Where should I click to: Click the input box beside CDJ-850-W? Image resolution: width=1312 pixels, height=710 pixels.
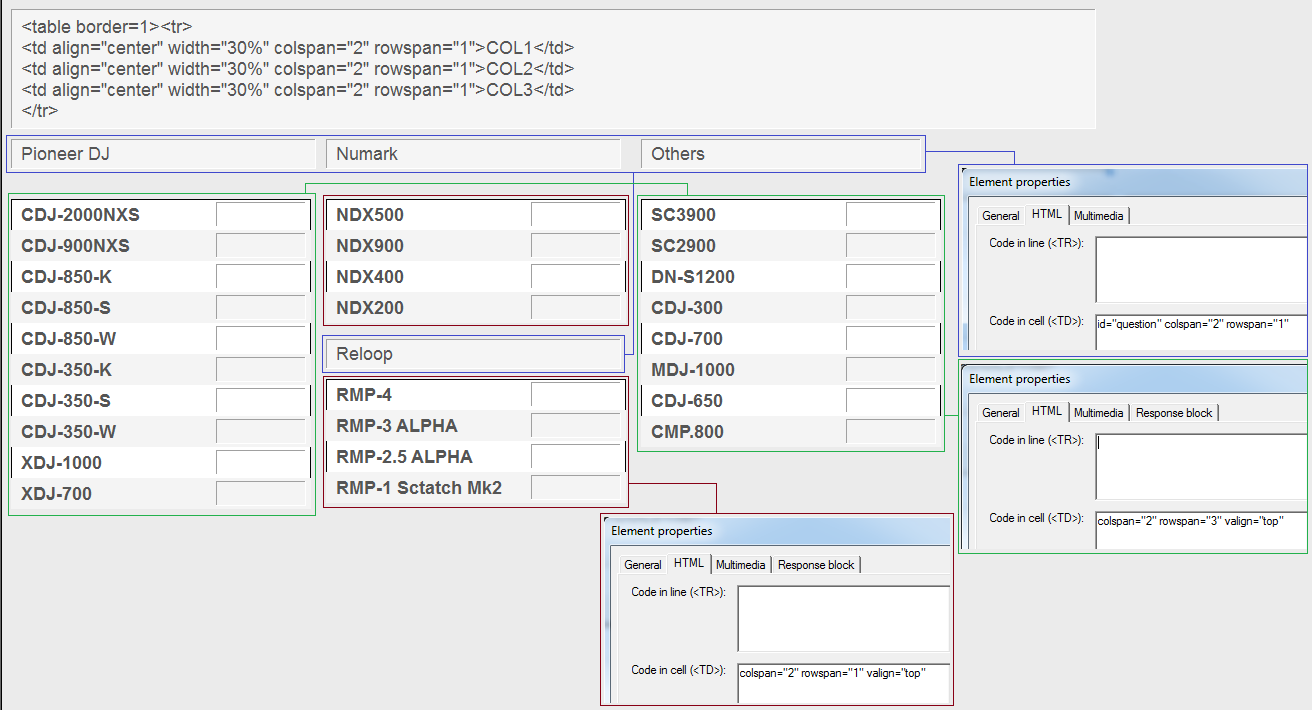point(262,339)
